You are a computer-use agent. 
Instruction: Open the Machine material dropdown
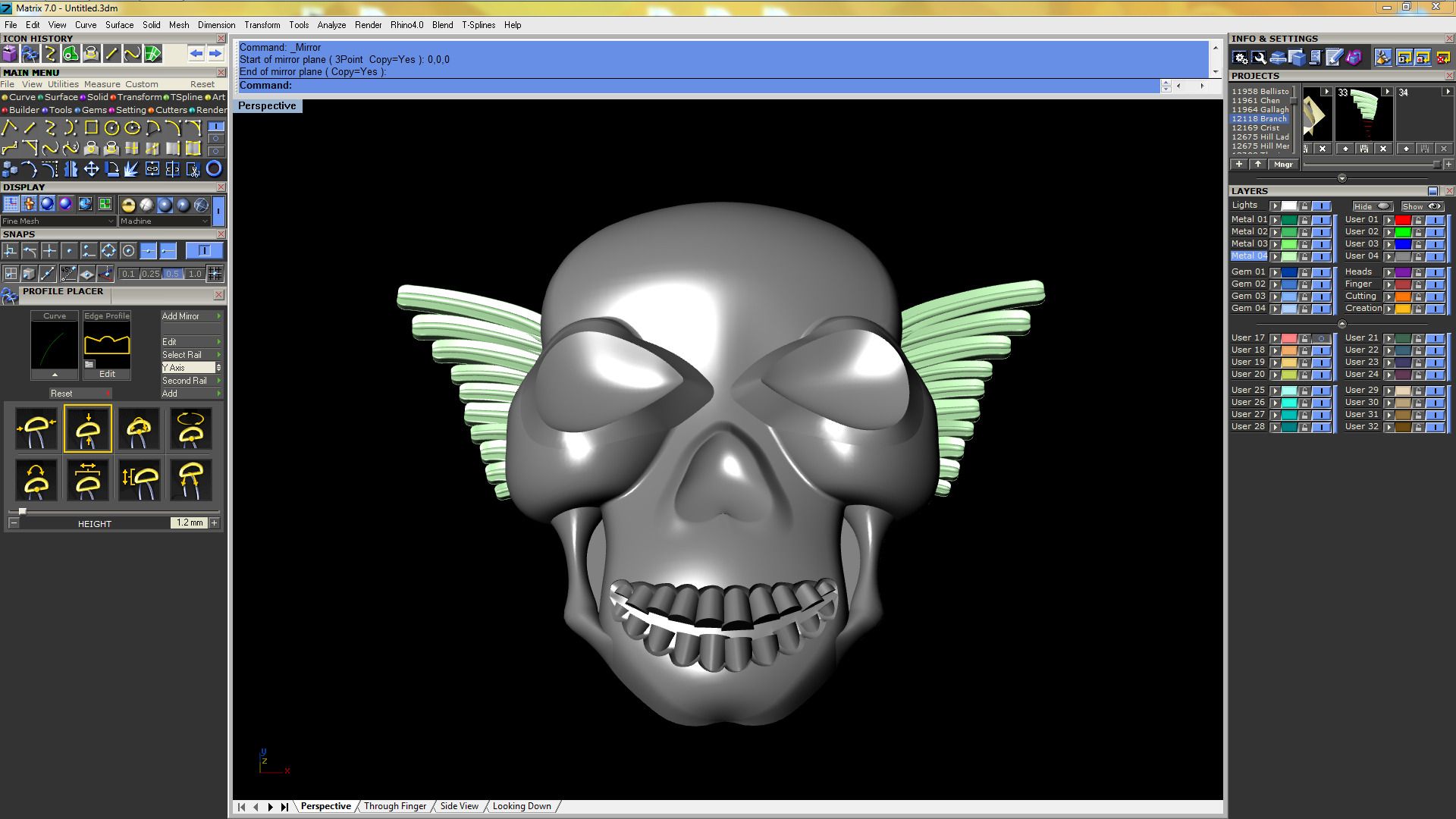(x=164, y=221)
